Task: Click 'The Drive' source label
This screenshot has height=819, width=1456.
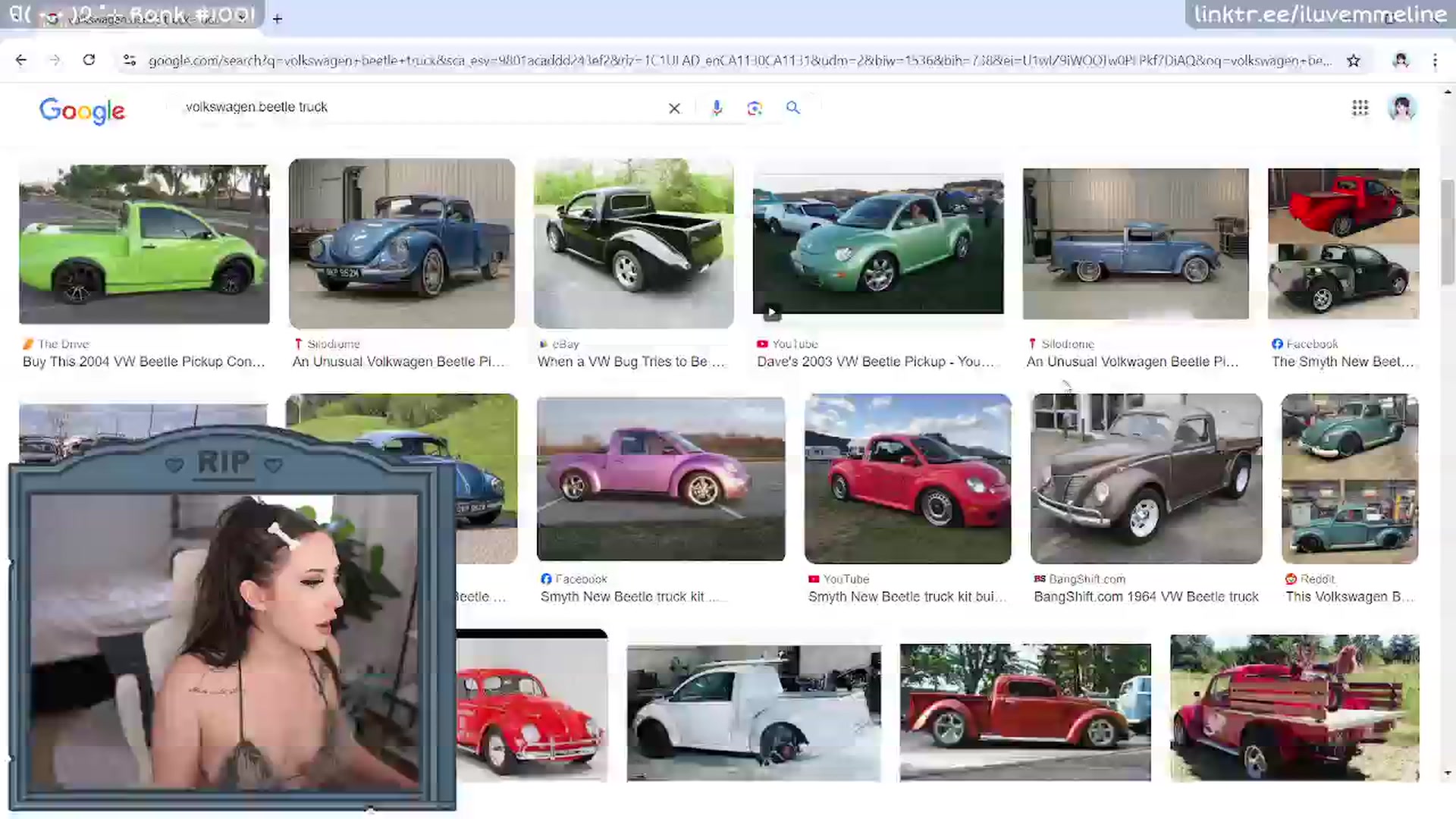Action: [63, 344]
